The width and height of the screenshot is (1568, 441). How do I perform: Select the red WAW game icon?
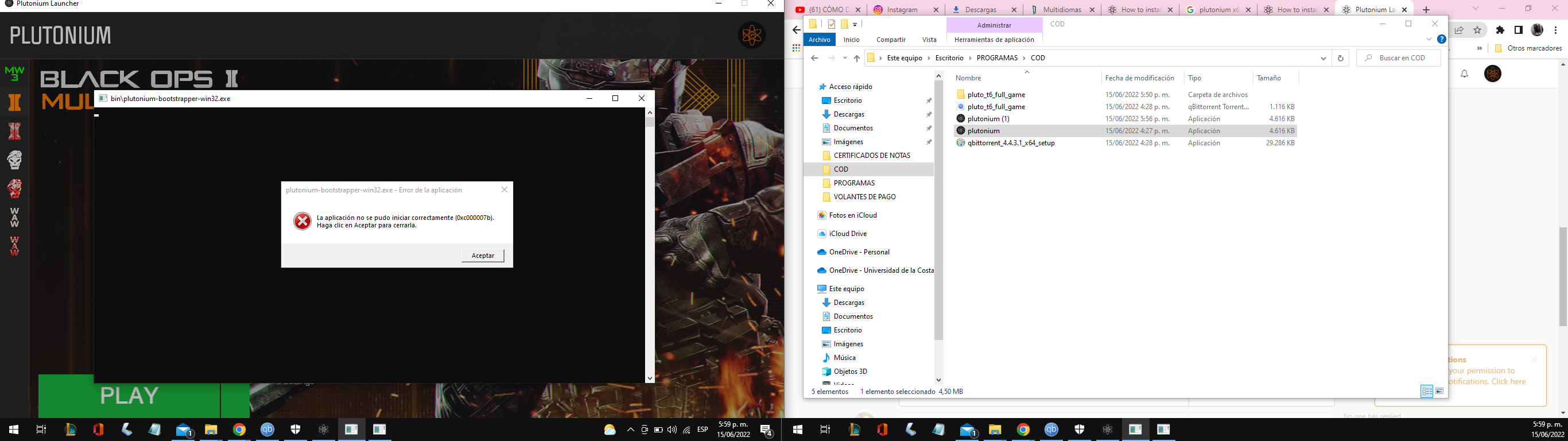point(14,245)
